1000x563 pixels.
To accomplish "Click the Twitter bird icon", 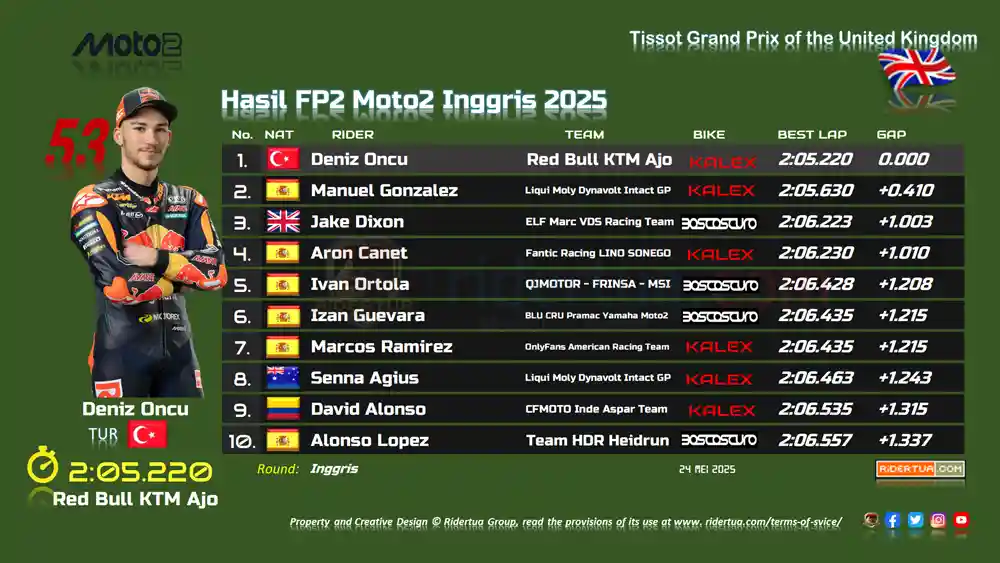I will tap(915, 520).
